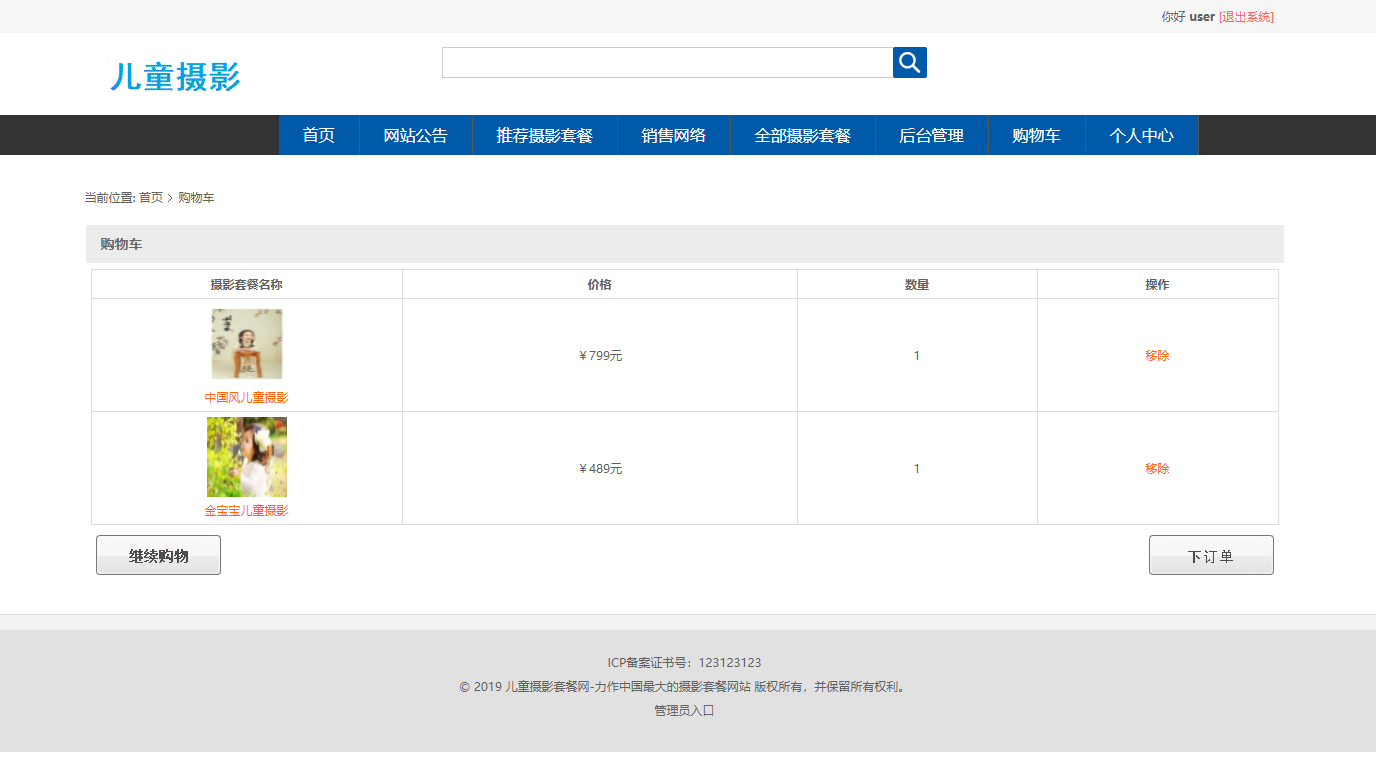The height and width of the screenshot is (784, 1376).
Task: Remove 中国风儿童摄影 from cart
Action: coord(1156,354)
